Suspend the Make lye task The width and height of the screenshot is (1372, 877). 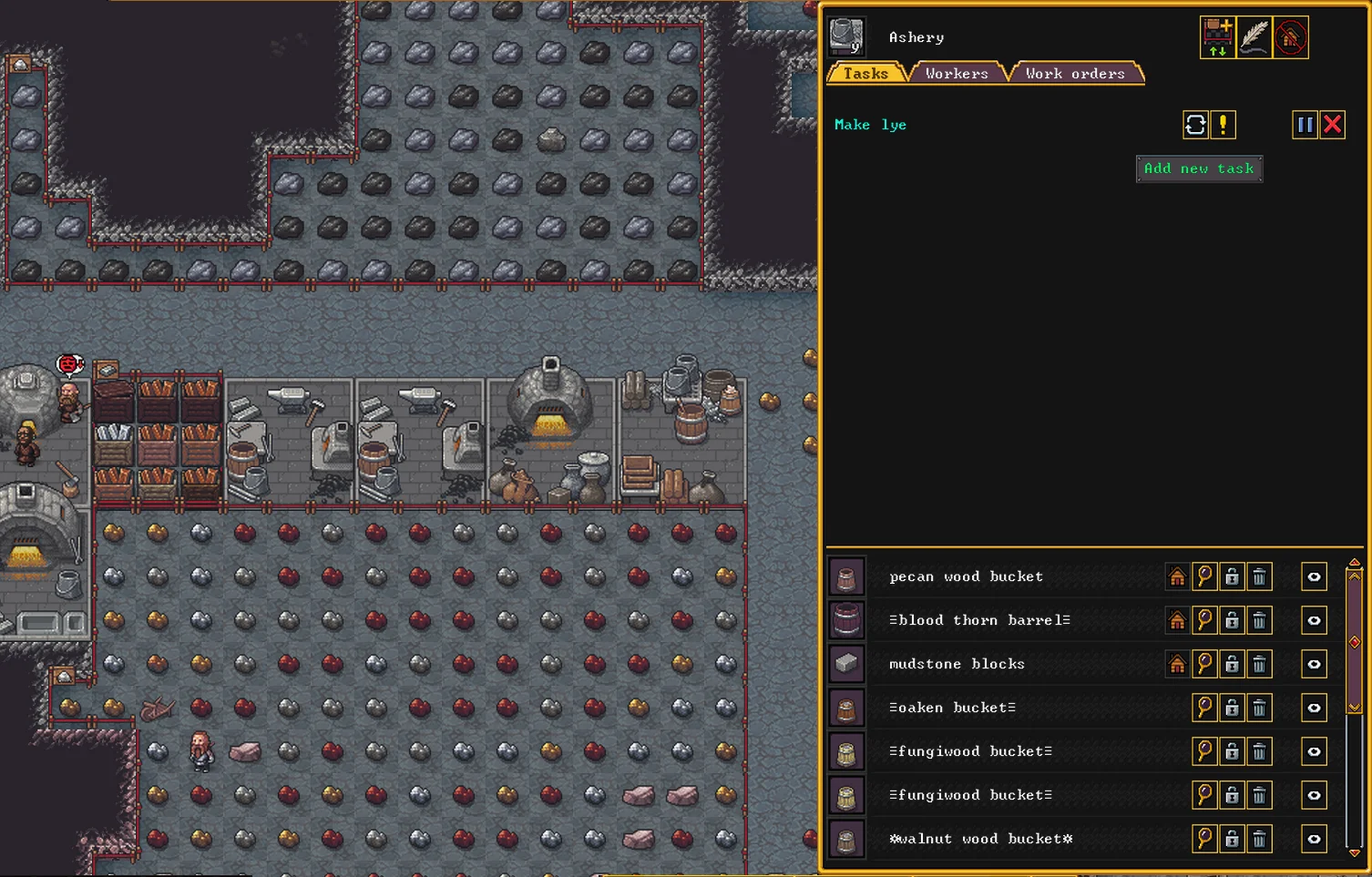[1305, 125]
